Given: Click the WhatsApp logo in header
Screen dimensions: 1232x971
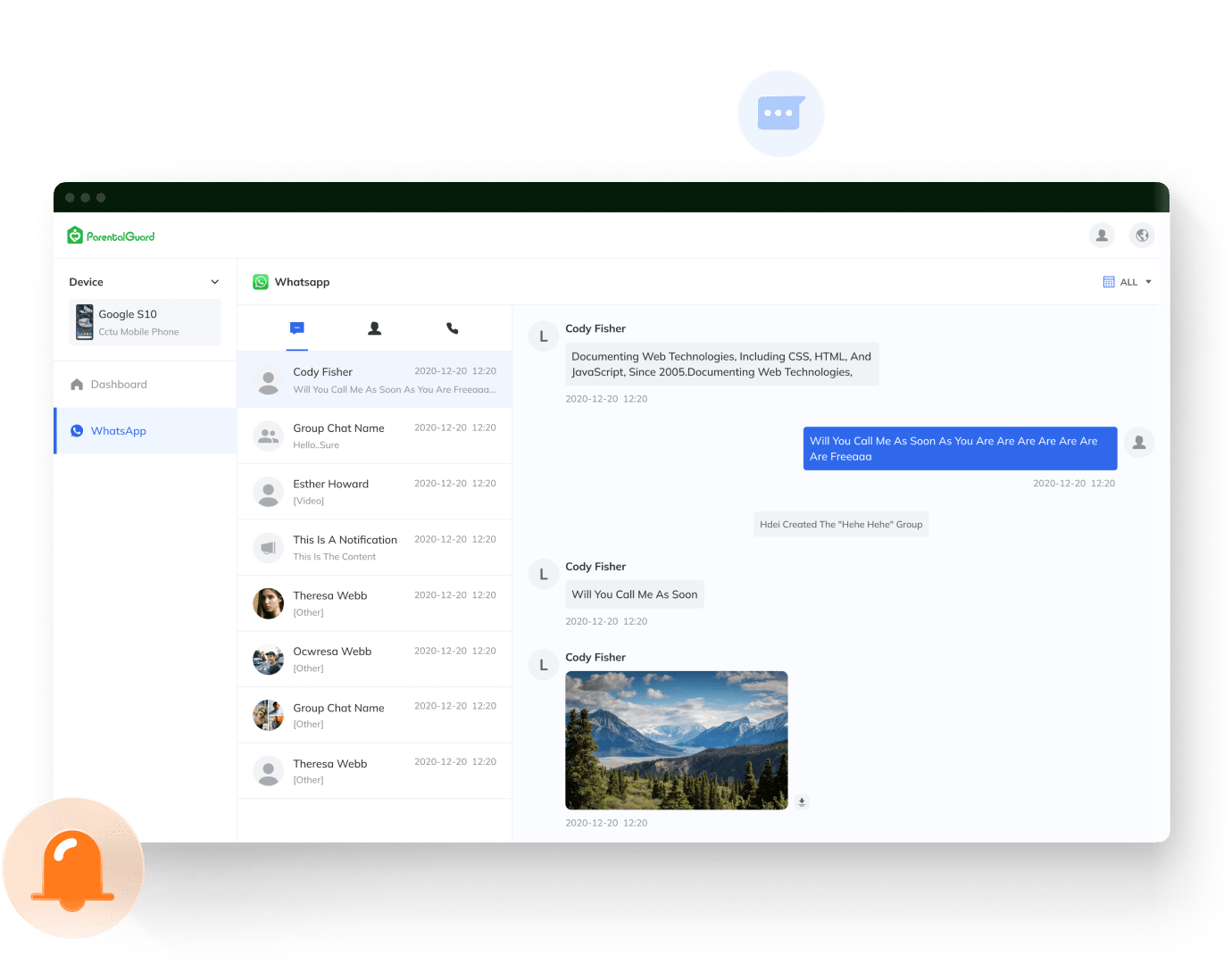Looking at the screenshot, I should (261, 282).
